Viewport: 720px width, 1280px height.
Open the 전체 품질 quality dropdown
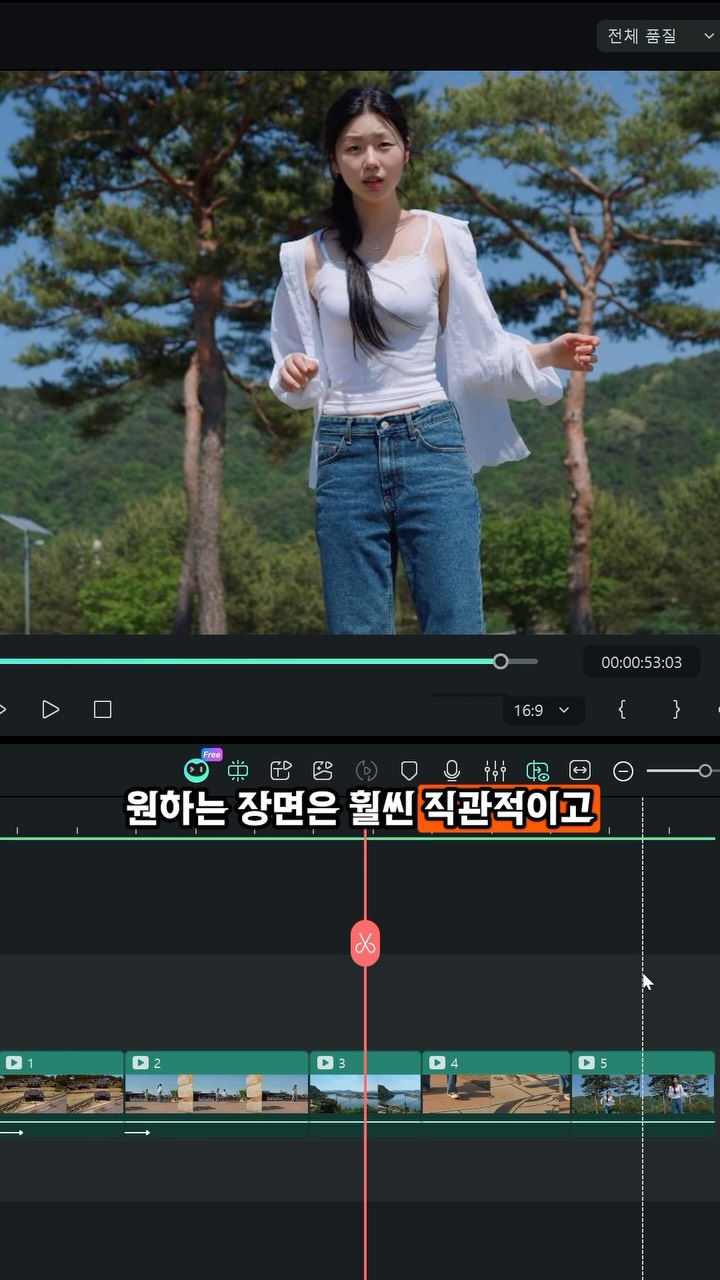coord(658,36)
